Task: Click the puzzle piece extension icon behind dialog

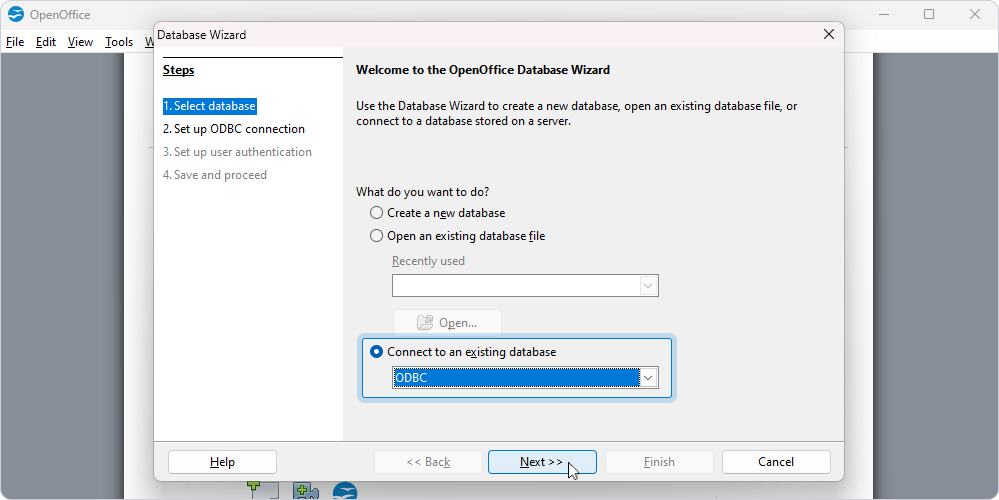Action: coord(306,491)
